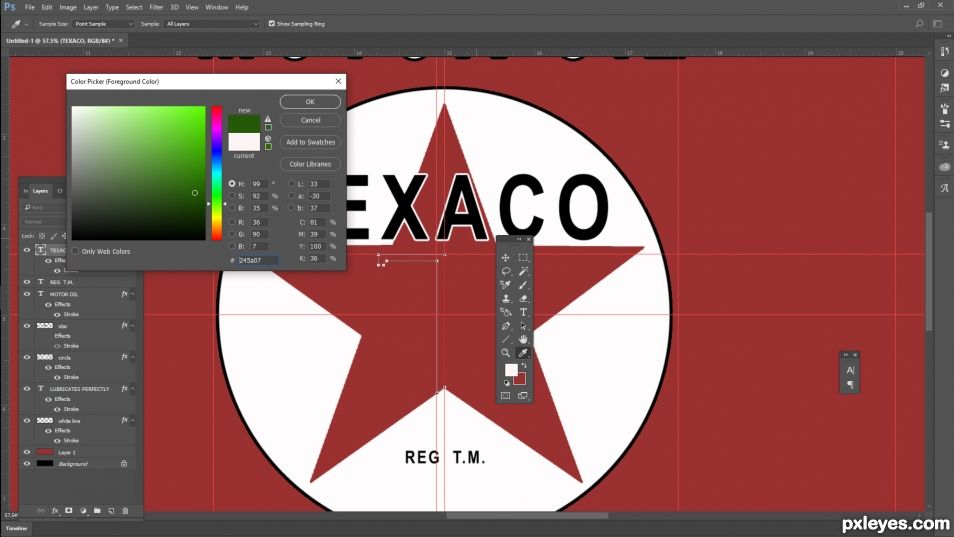Swap foreground and background colors

(524, 366)
